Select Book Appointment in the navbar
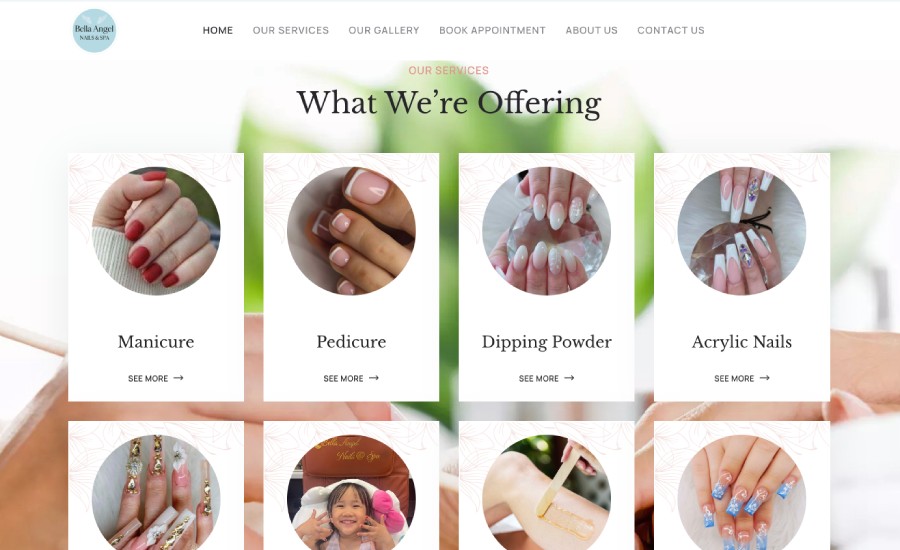The image size is (900, 550). pos(492,30)
